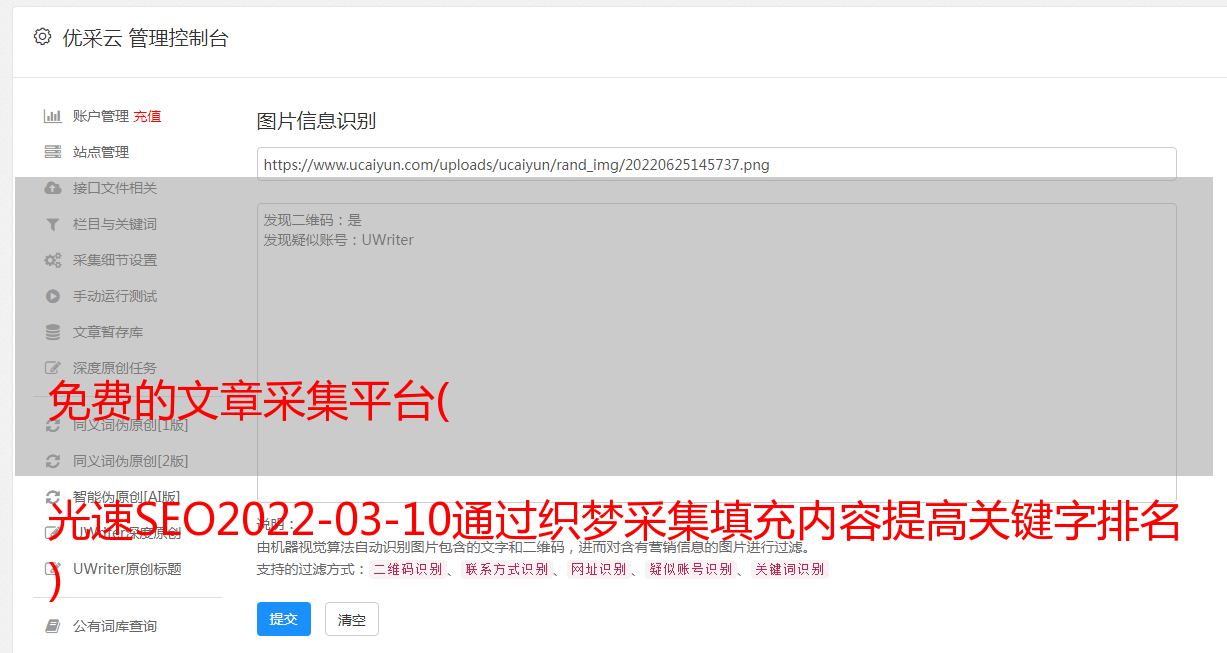Click the cogs icon for 采集细节设置
Viewport: 1227px width, 653px height.
click(x=53, y=260)
